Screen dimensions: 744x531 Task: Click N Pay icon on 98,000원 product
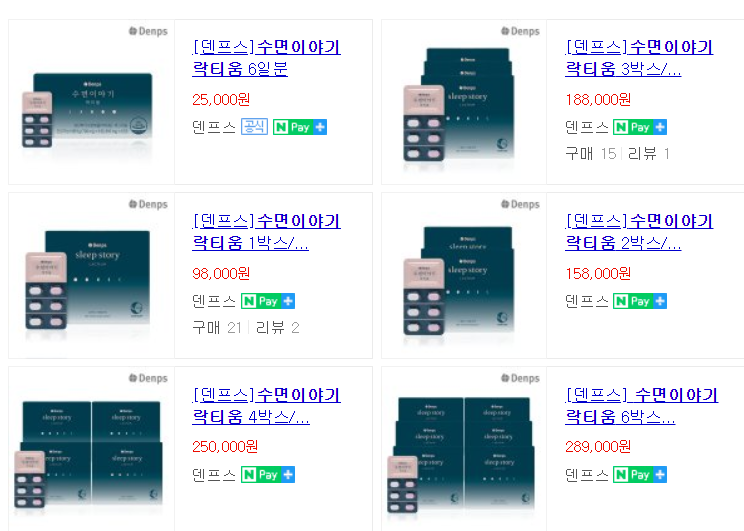pos(268,301)
